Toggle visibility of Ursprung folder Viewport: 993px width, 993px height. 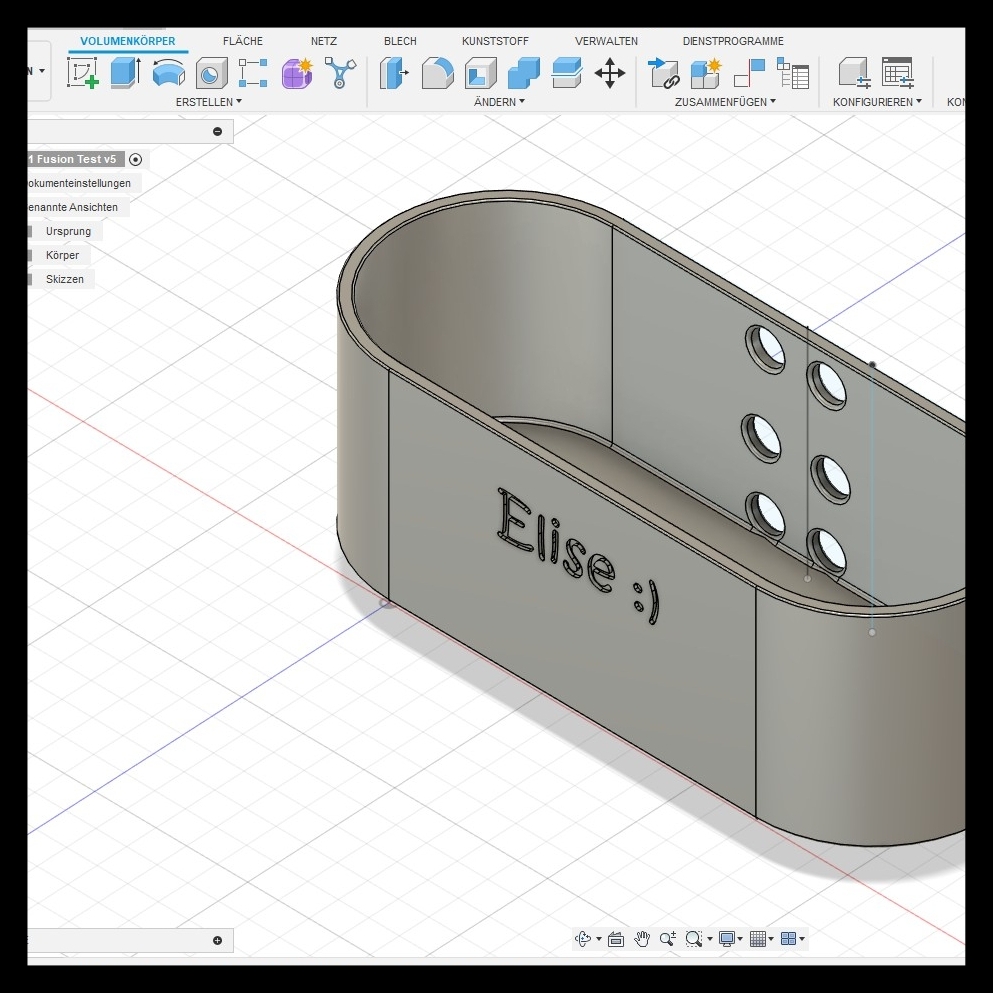click(32, 232)
